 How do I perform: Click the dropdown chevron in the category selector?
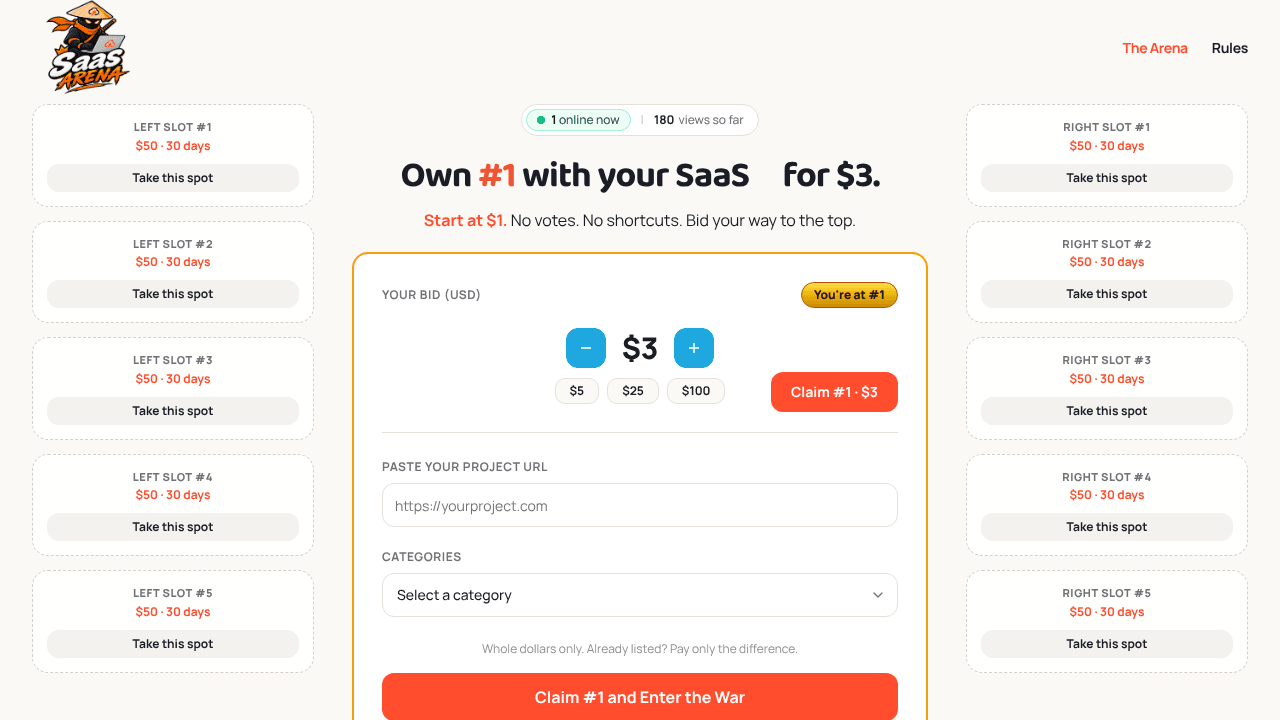(x=878, y=595)
